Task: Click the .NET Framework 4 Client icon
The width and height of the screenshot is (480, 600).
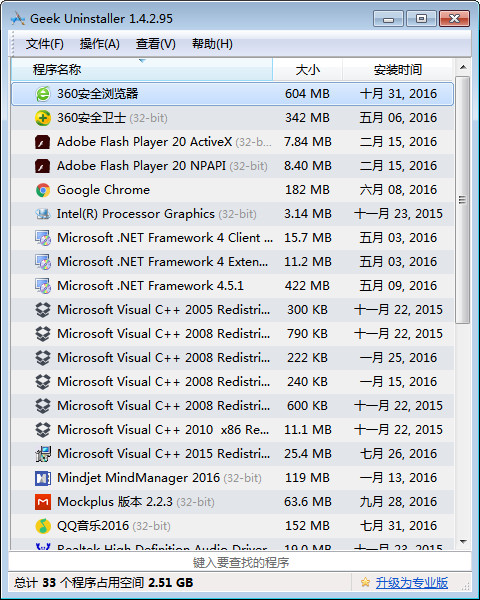Action: (43, 238)
